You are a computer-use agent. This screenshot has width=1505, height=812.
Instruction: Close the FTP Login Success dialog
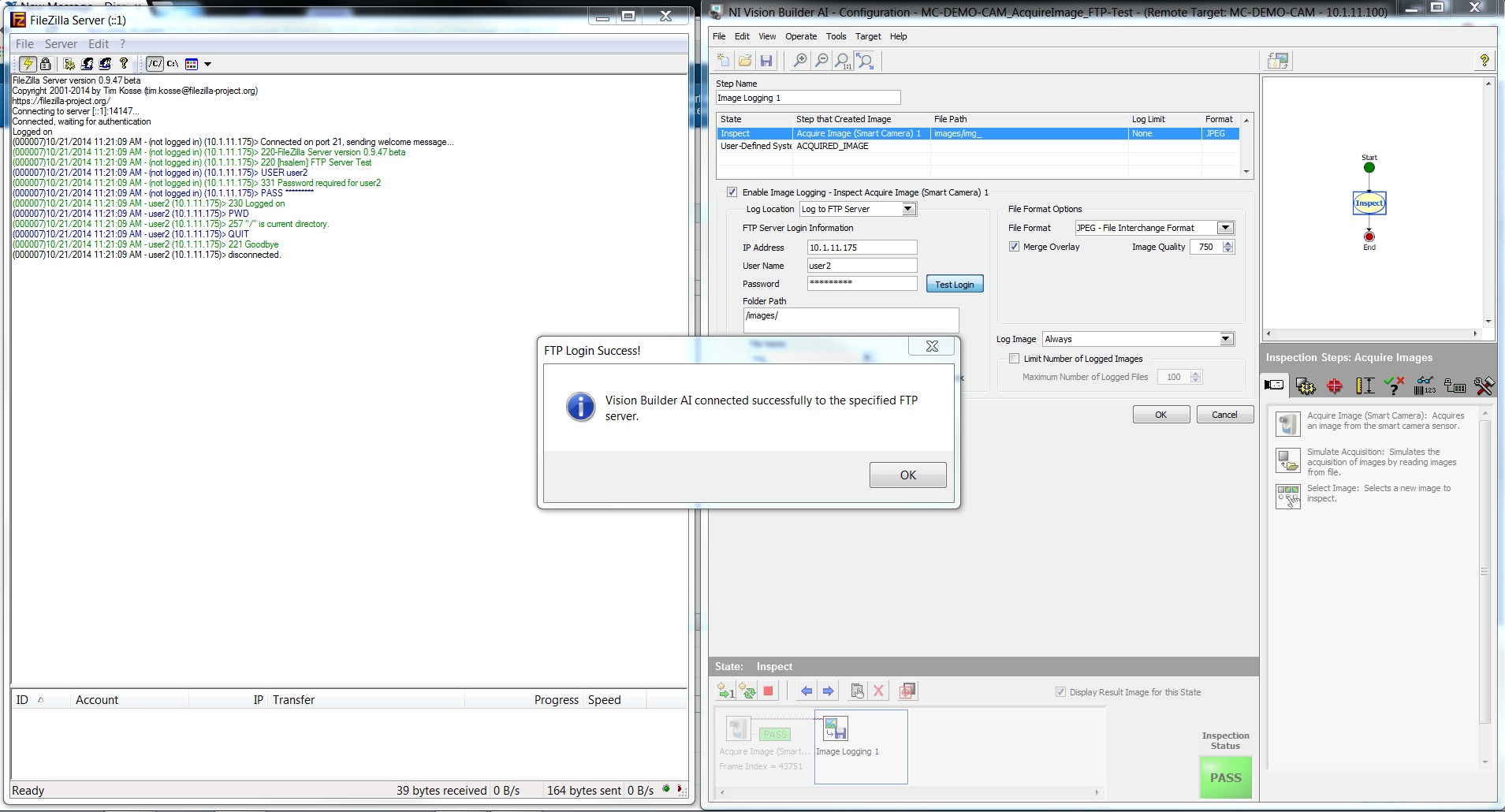tap(932, 346)
